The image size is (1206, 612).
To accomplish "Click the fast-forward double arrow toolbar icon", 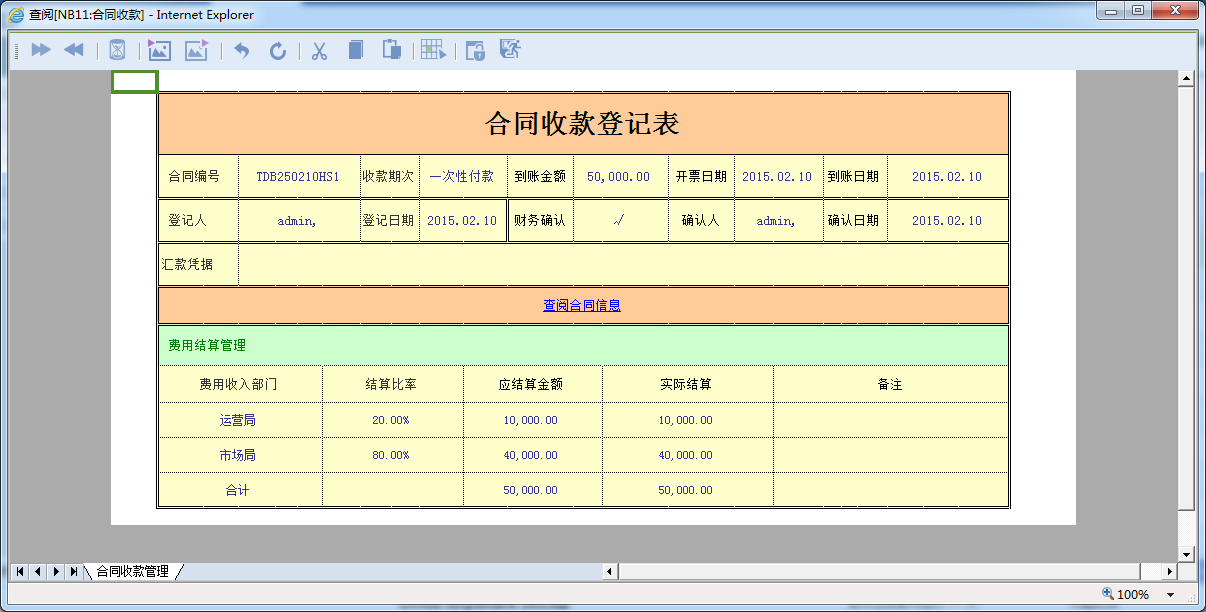I will pos(41,50).
